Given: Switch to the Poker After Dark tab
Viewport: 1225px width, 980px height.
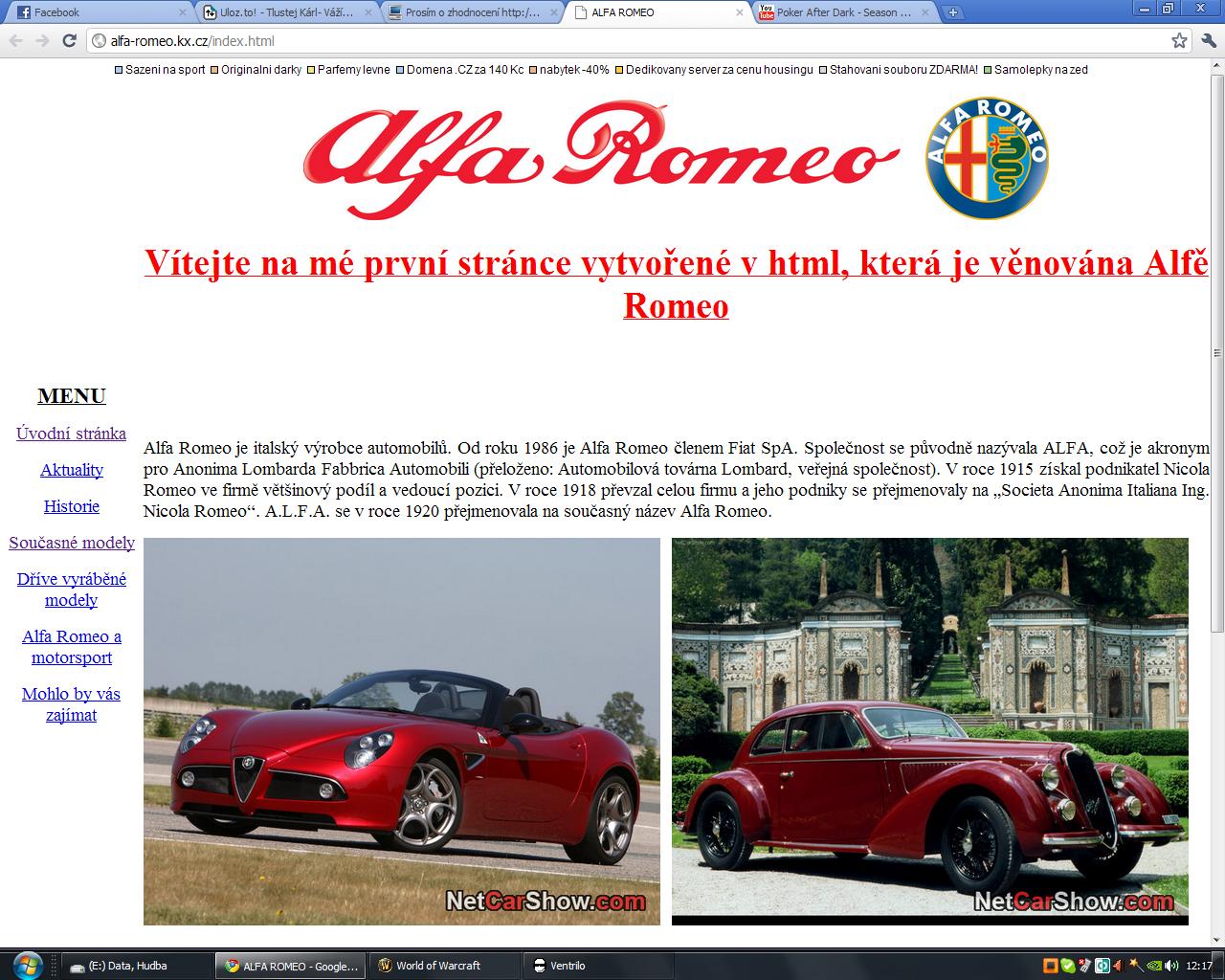Looking at the screenshot, I should pos(842,12).
